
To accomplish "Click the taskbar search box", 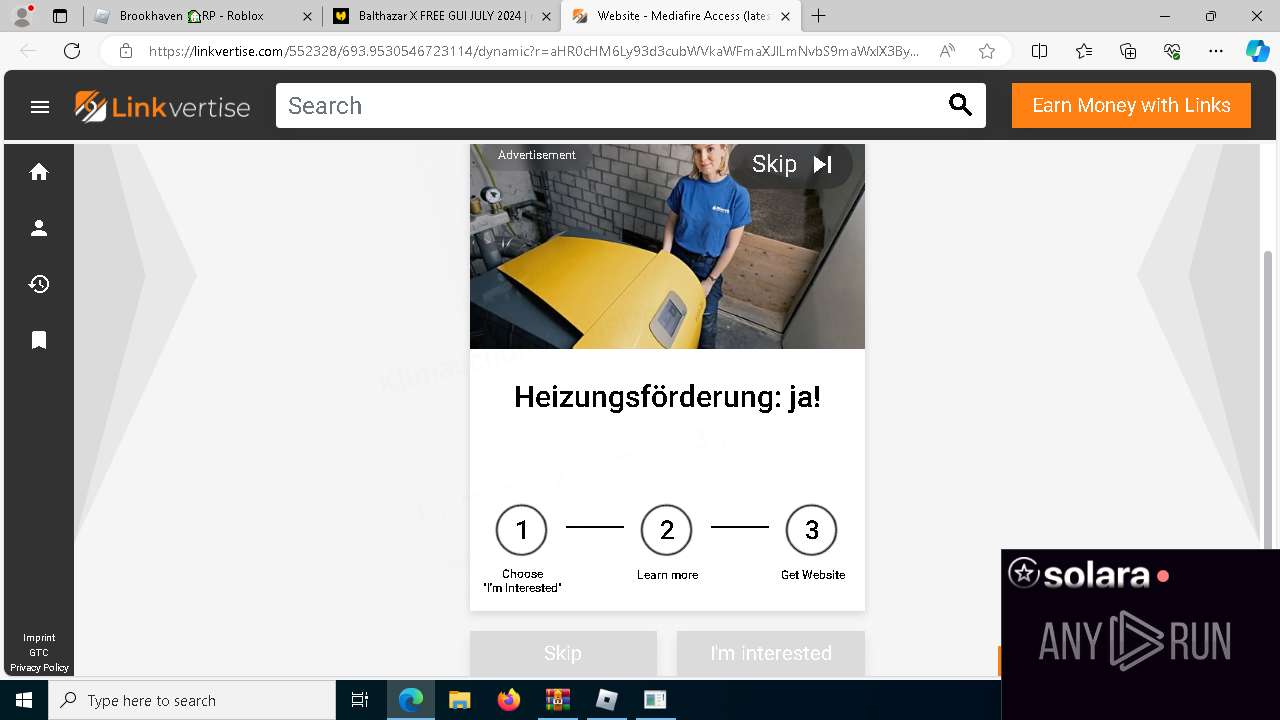I will click(192, 700).
